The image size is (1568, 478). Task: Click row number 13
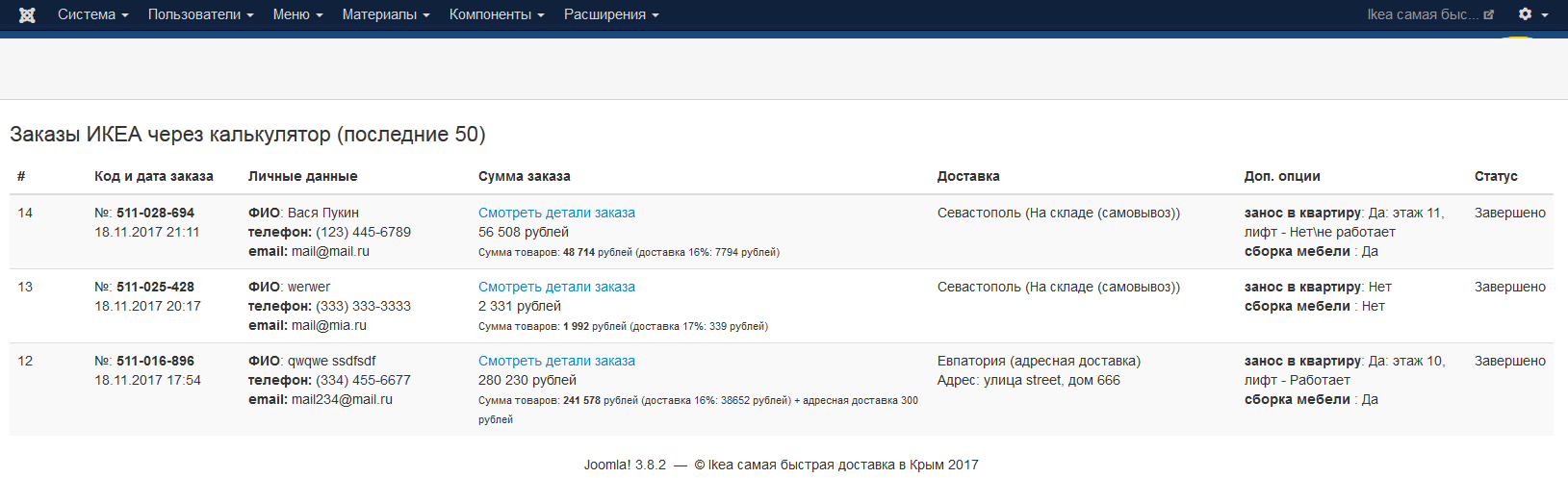pyautogui.click(x=25, y=287)
